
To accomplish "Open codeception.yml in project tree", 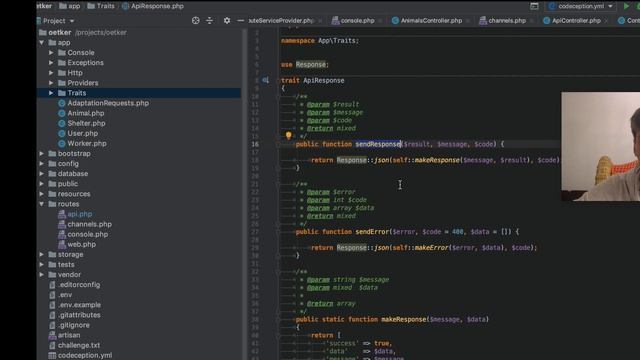I will 80,356.
